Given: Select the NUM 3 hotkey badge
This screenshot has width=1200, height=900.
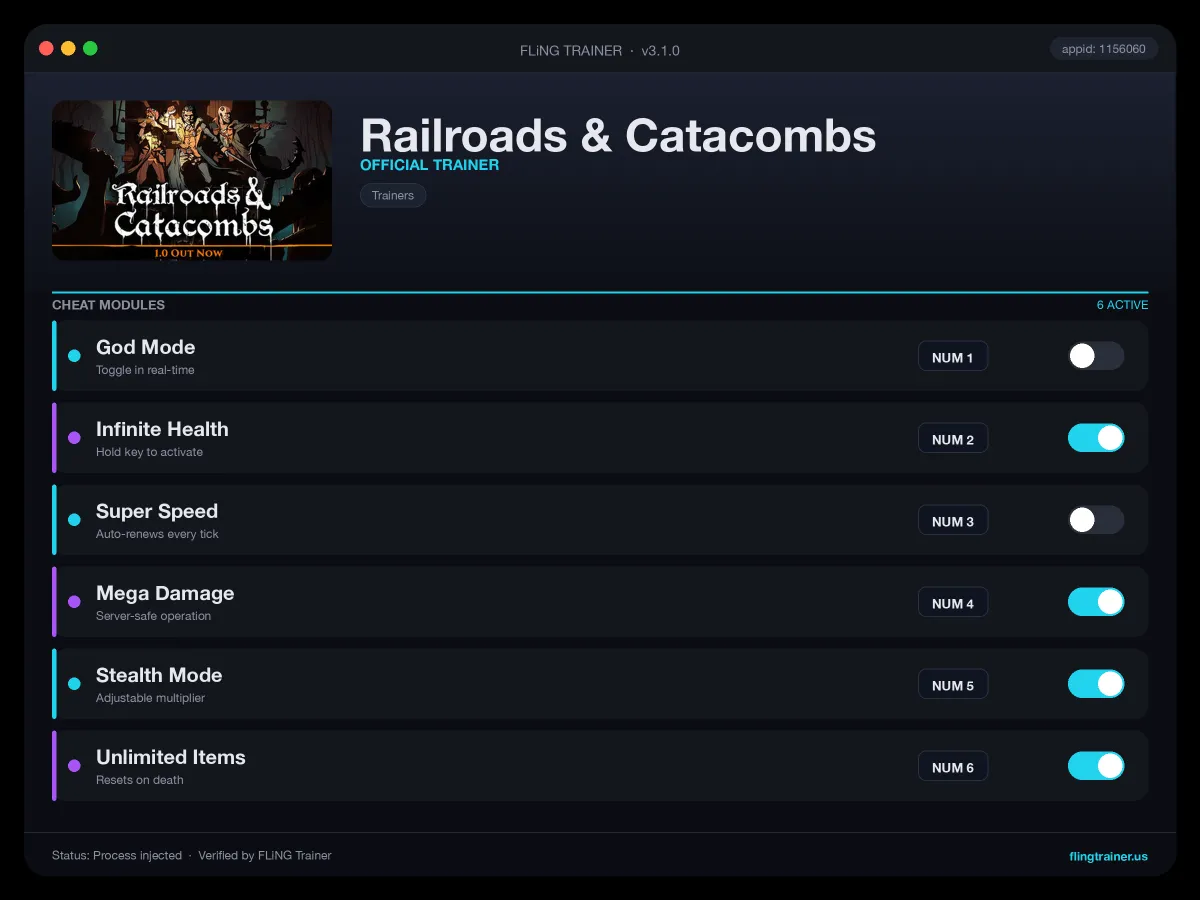Looking at the screenshot, I should (x=953, y=521).
